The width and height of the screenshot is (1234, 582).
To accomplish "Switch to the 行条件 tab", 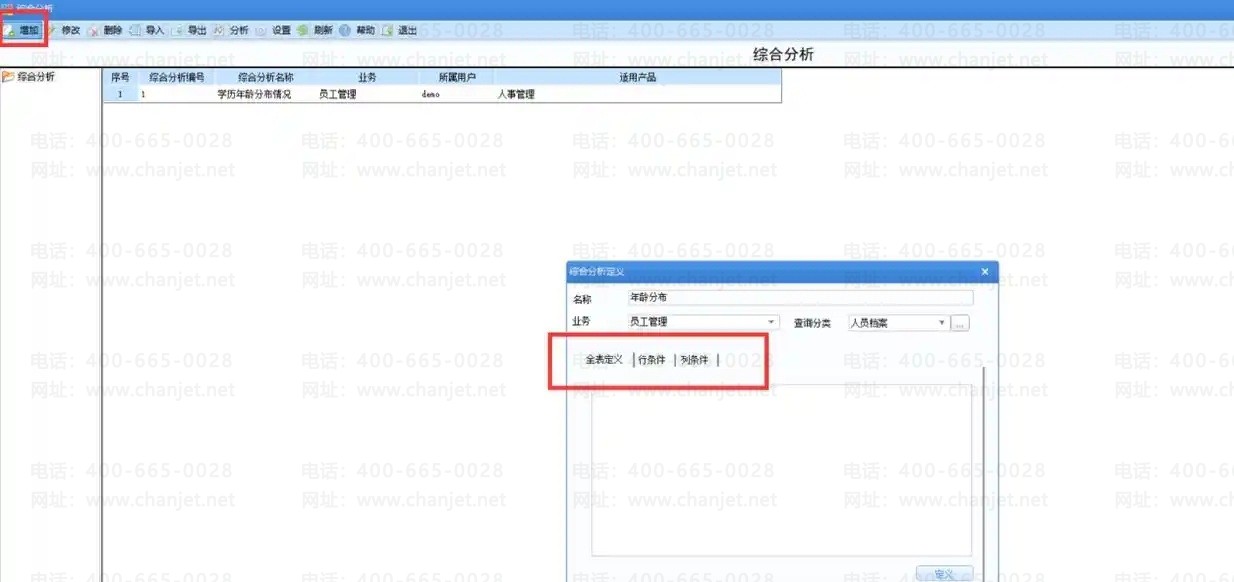I will point(652,360).
